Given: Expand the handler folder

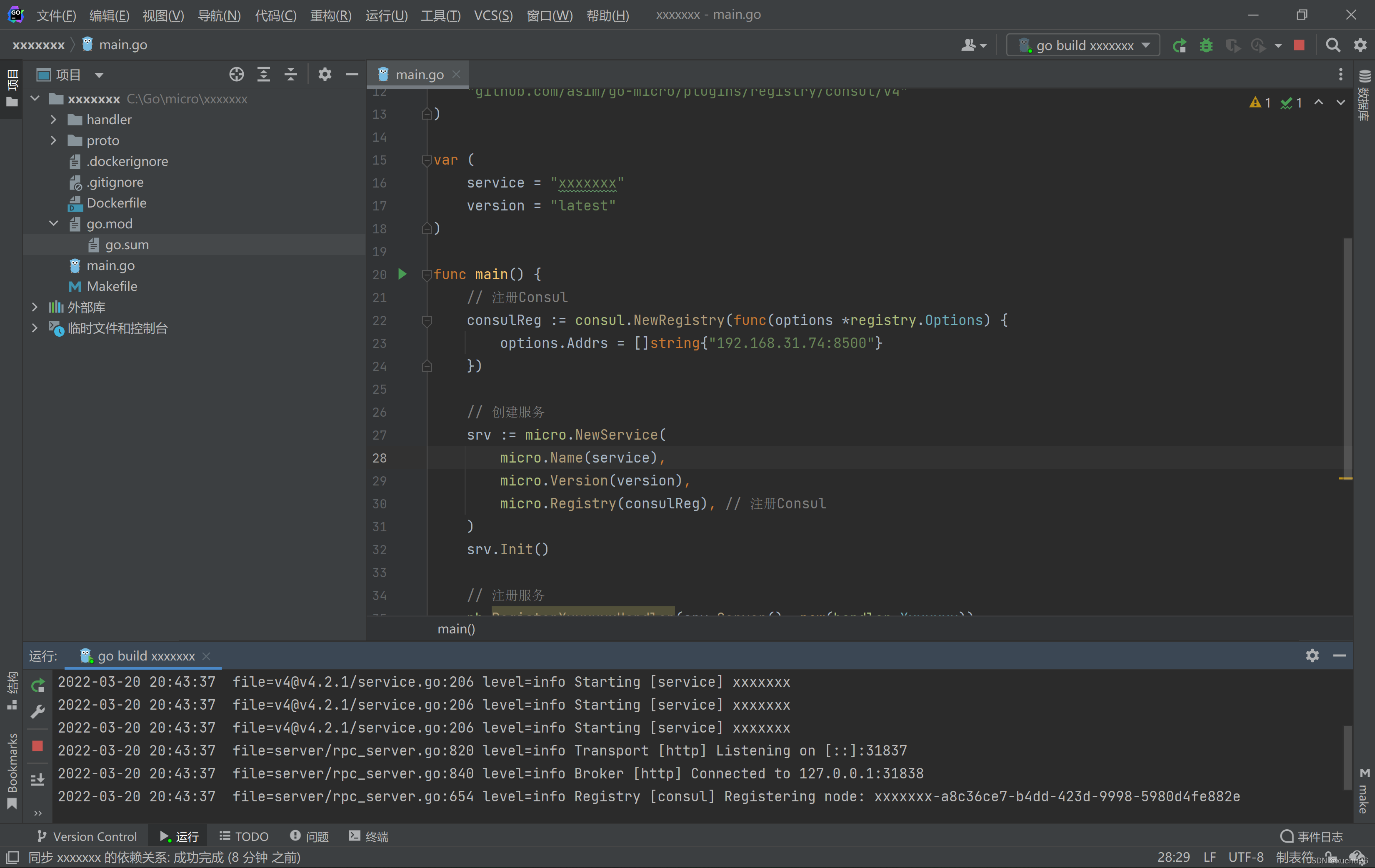Looking at the screenshot, I should coord(54,119).
